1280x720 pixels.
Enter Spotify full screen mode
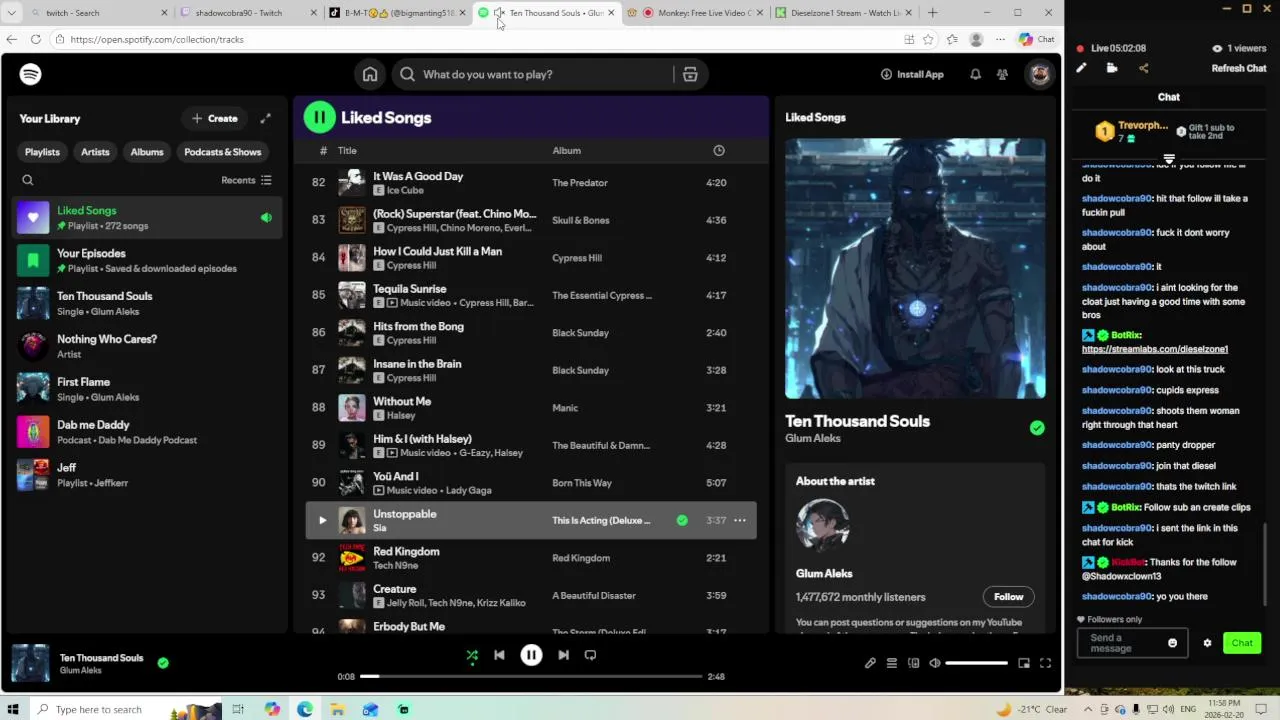1045,663
